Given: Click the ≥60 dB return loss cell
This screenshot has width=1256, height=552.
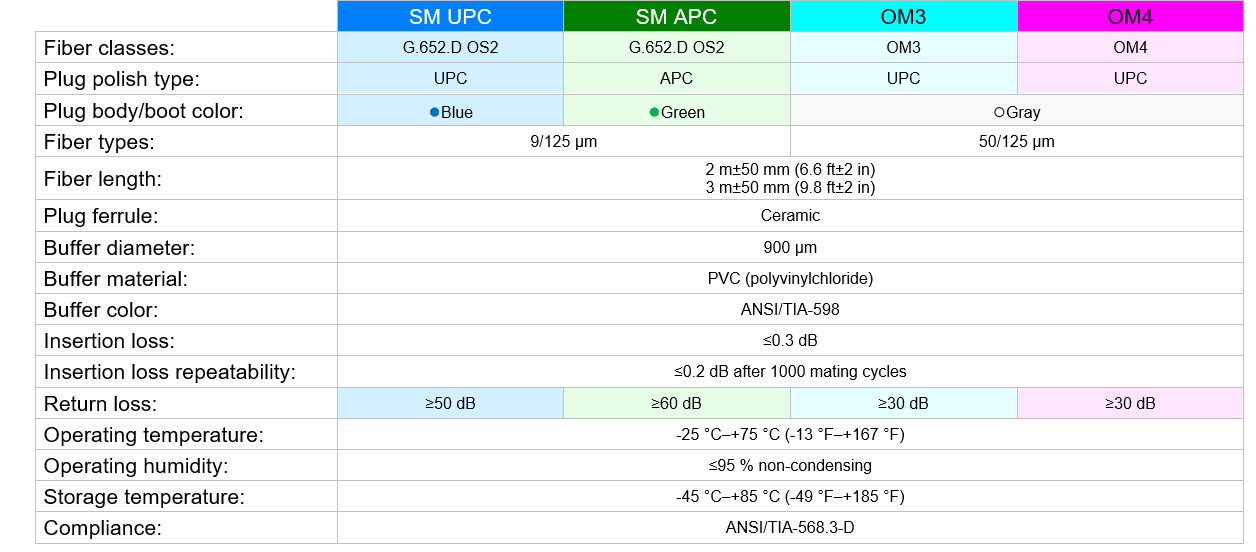Looking at the screenshot, I should coord(677,404).
